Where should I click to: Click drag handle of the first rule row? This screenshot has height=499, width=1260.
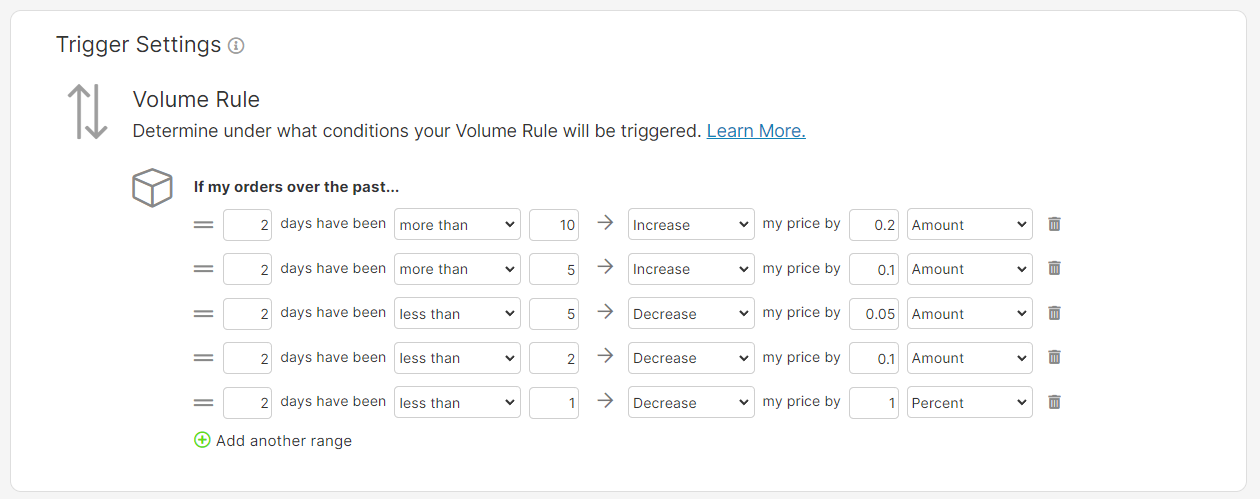(x=203, y=225)
